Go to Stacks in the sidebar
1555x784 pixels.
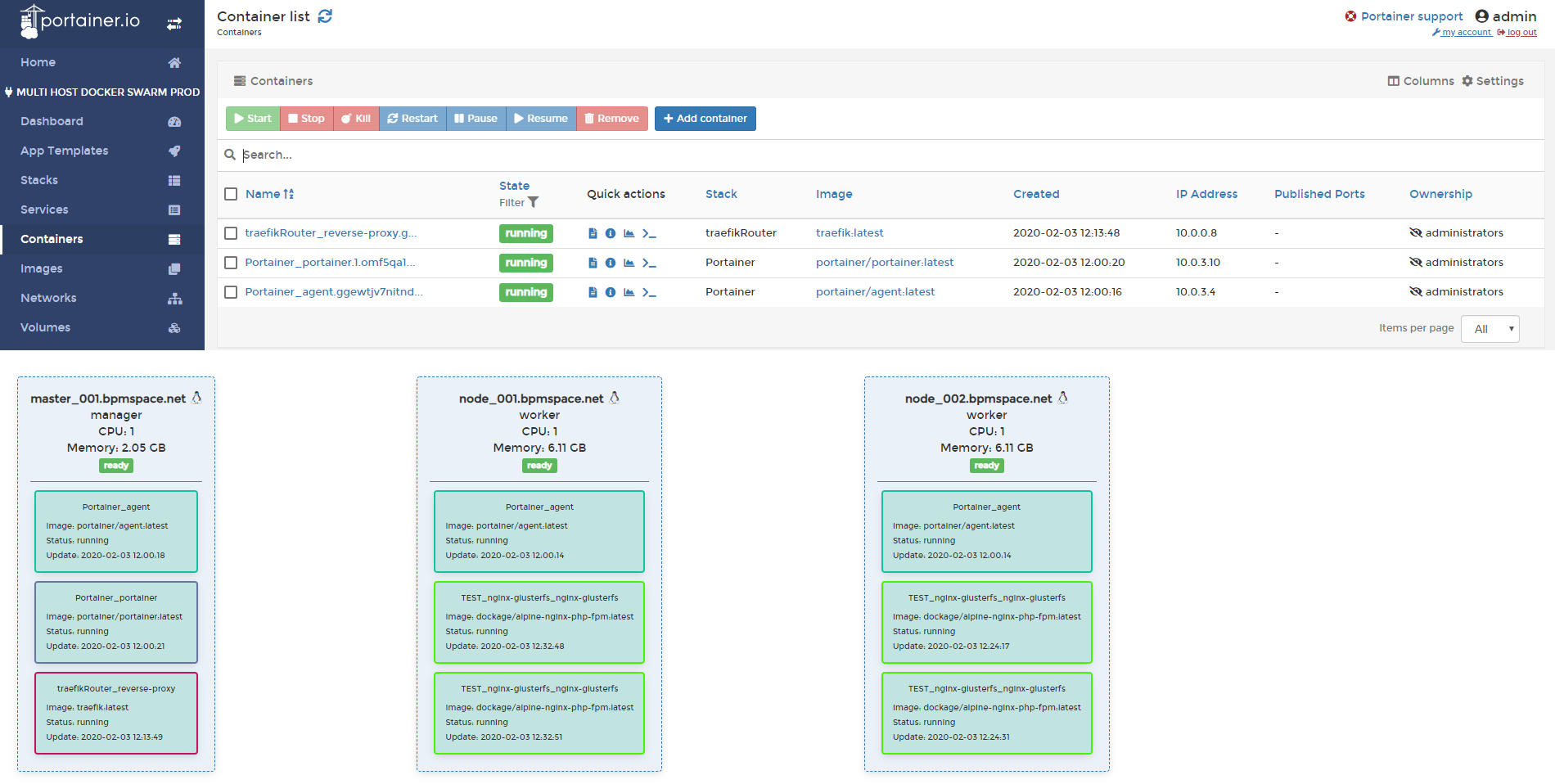[x=39, y=180]
